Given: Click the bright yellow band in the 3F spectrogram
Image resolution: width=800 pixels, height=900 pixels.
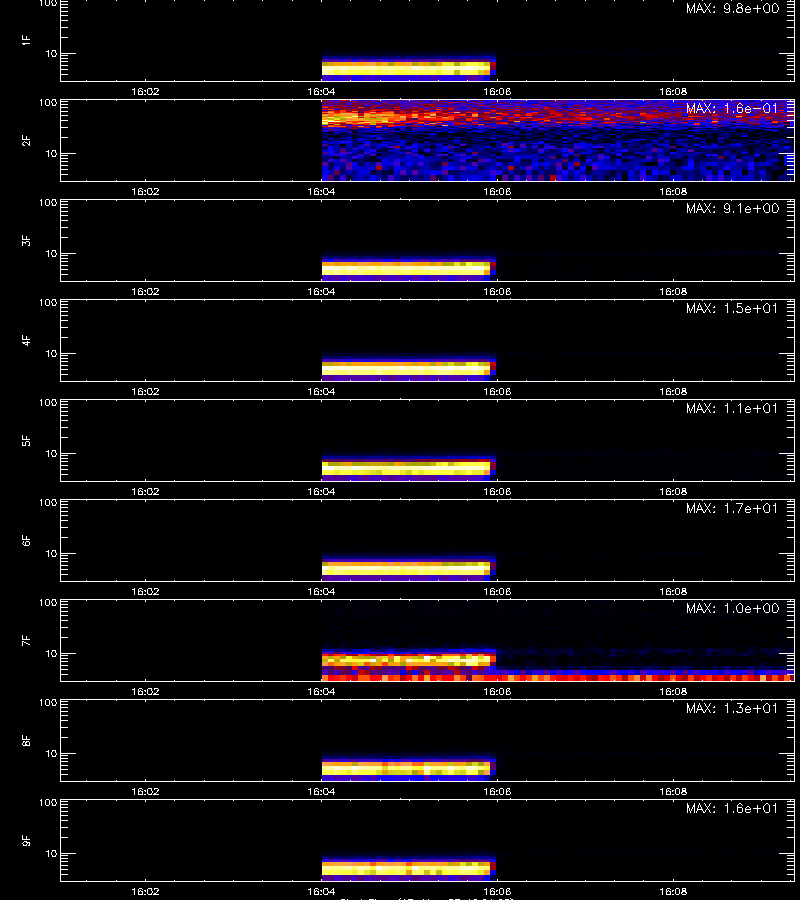Looking at the screenshot, I should coord(406,268).
